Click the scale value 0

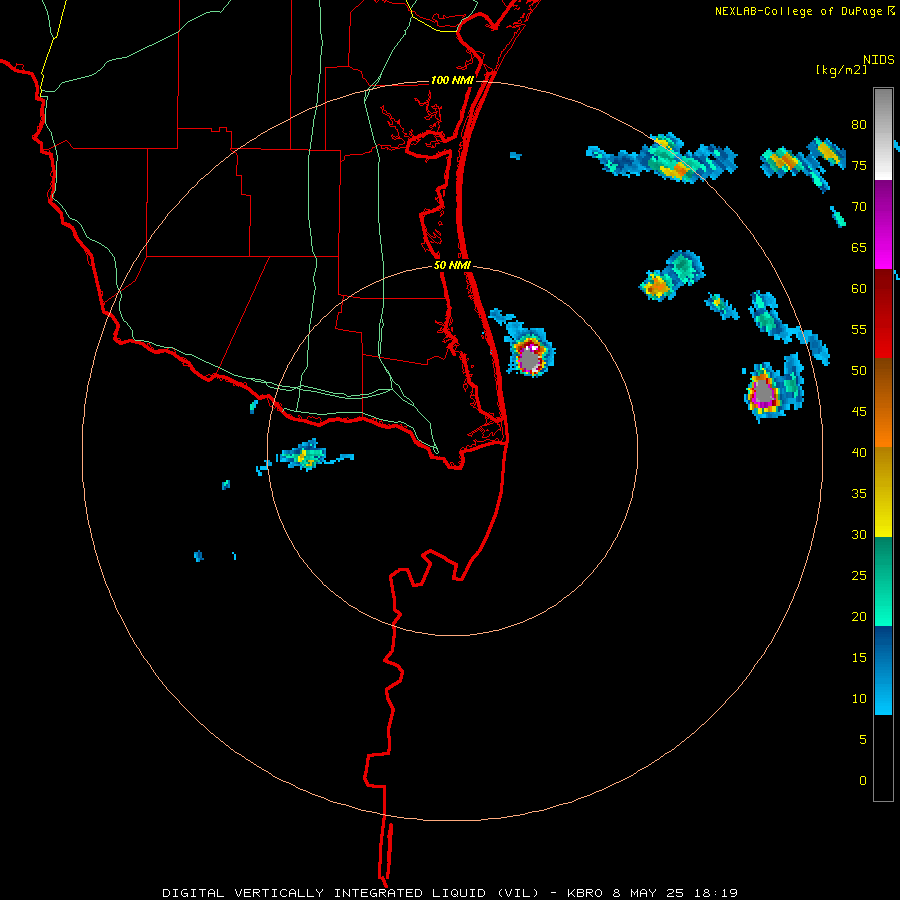[863, 781]
